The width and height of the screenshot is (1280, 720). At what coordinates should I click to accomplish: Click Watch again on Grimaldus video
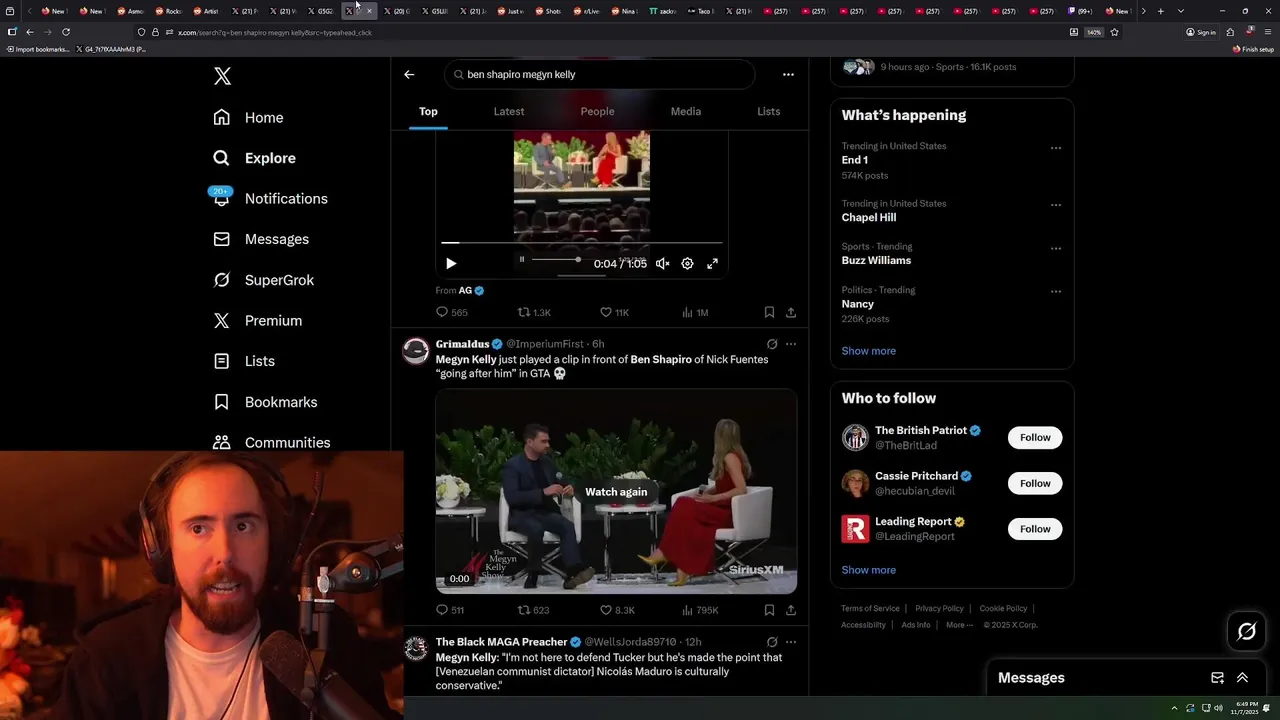click(616, 492)
